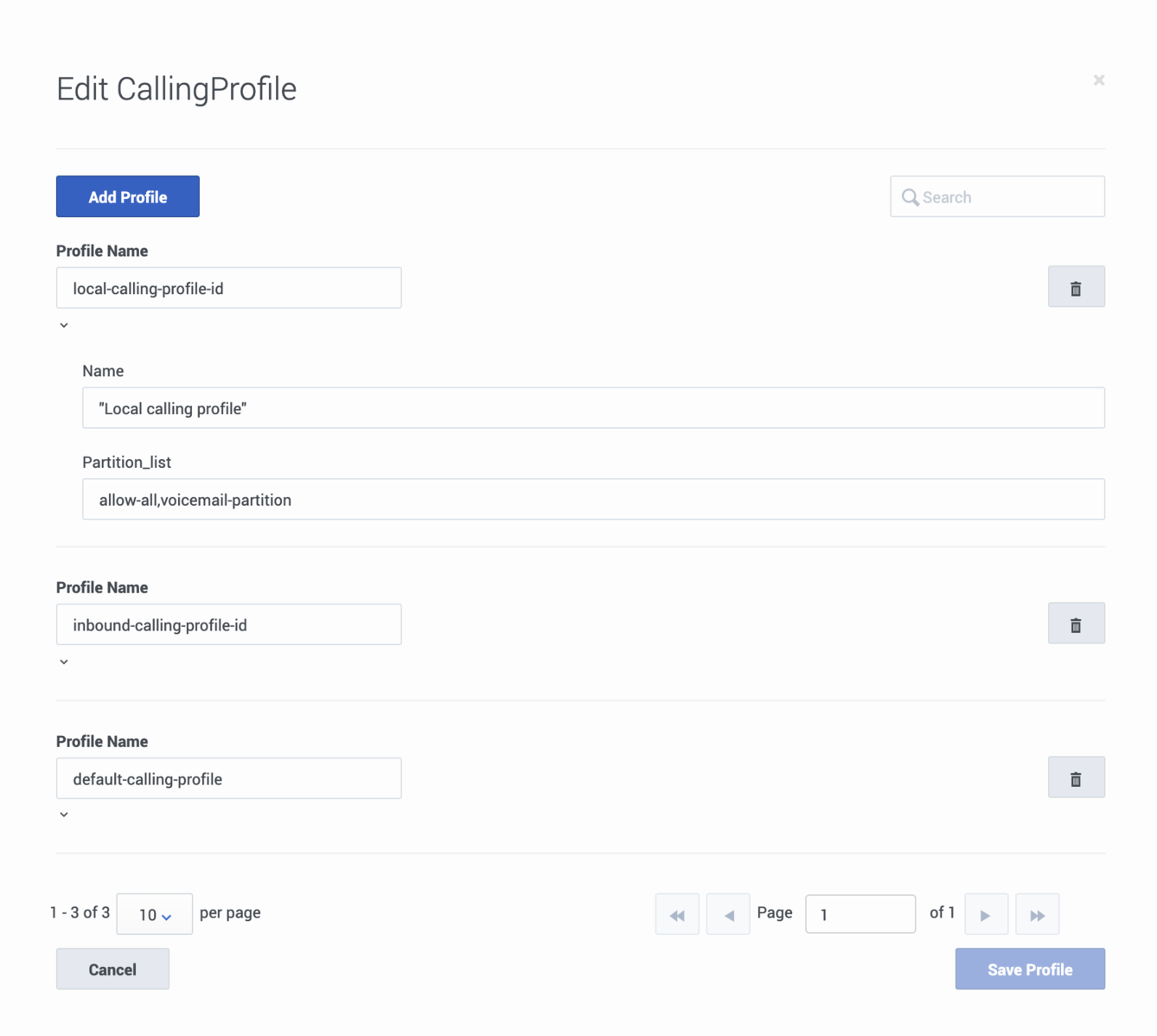The image size is (1157, 1036).
Task: Click the Partition_list label
Action: (127, 463)
